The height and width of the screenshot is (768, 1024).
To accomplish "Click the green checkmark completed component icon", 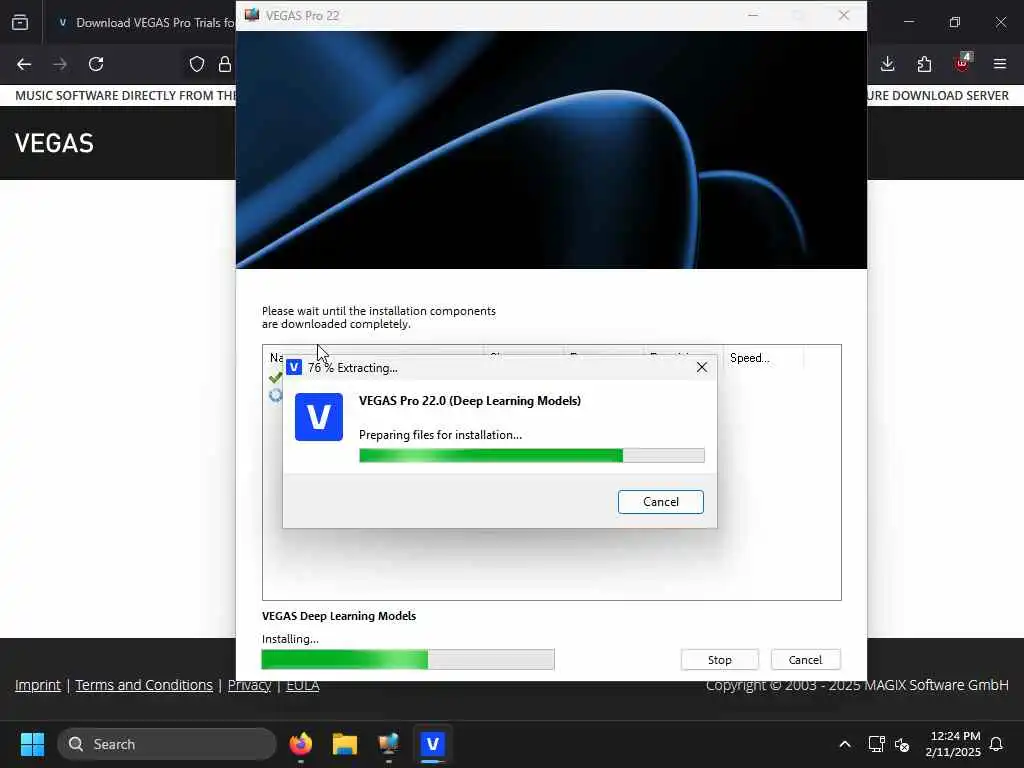I will pyautogui.click(x=275, y=377).
